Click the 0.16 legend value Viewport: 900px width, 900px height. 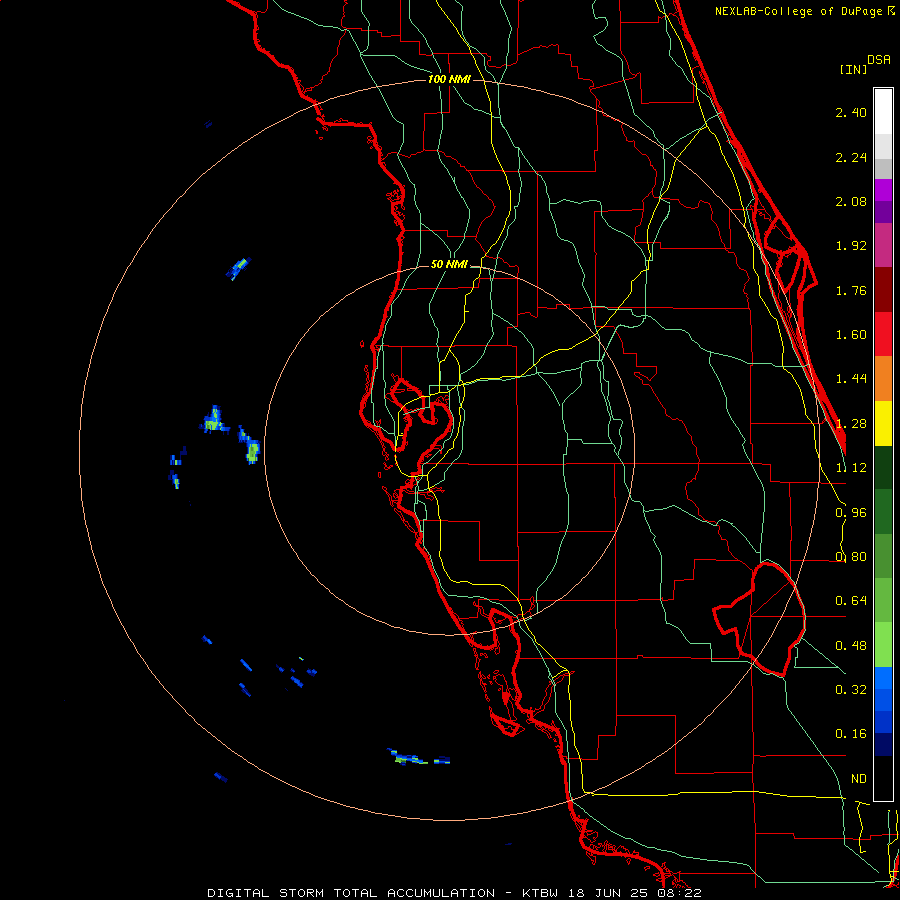851,734
